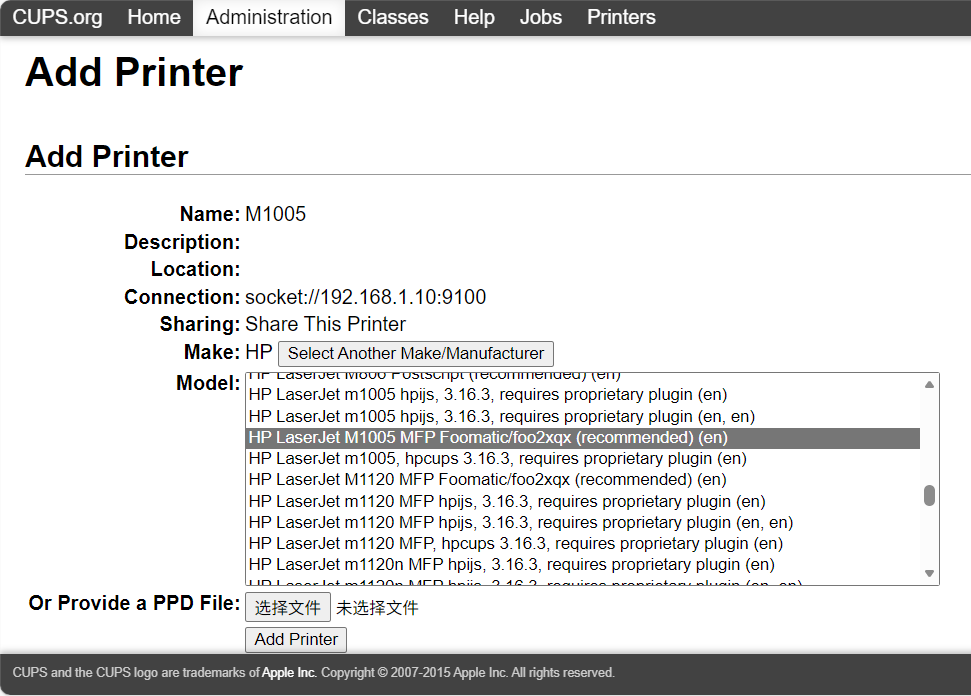Select HP LaserJet m1120 MFP, hpcups model
The width and height of the screenshot is (971, 696).
583,544
